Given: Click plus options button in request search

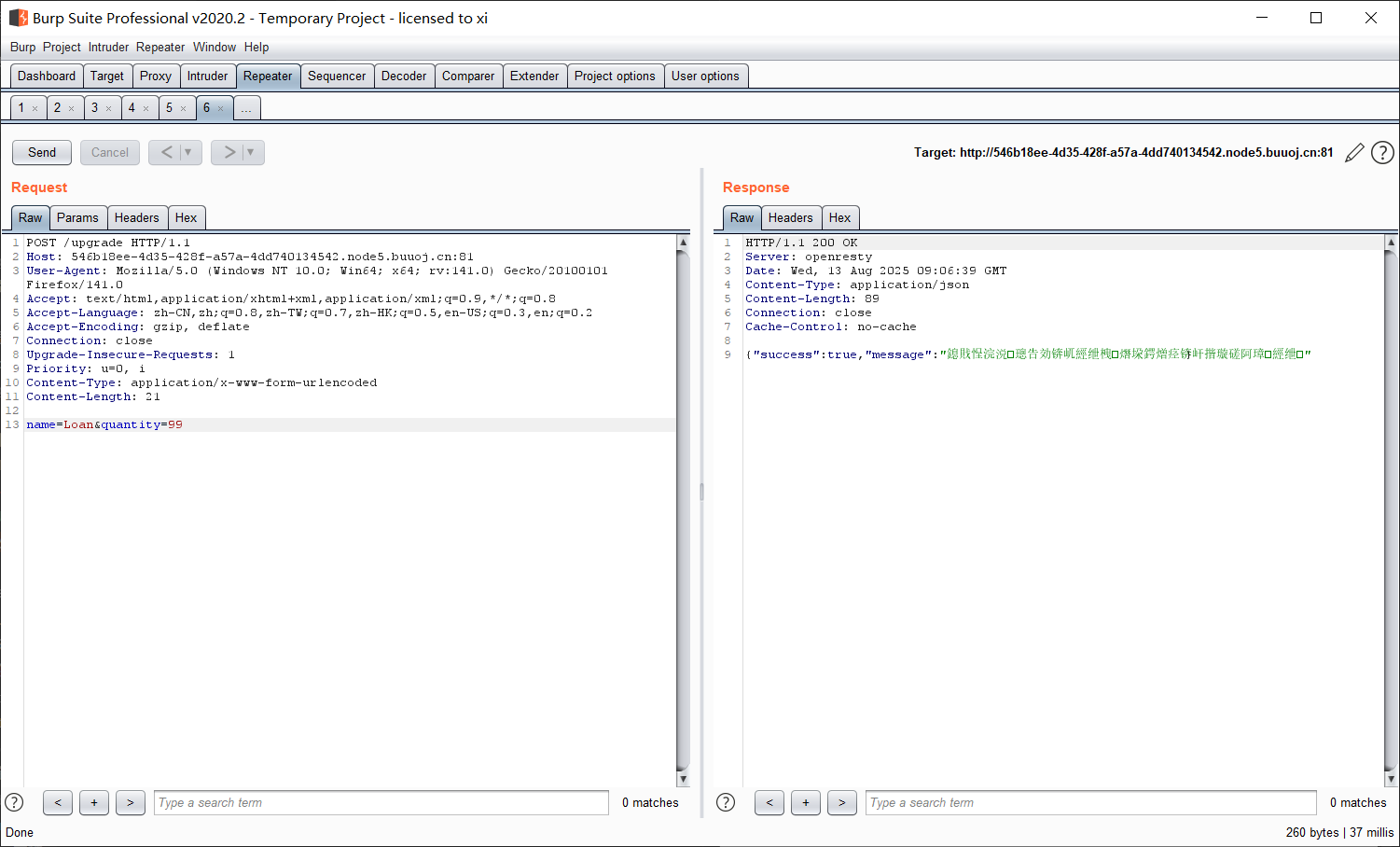Looking at the screenshot, I should click(94, 802).
